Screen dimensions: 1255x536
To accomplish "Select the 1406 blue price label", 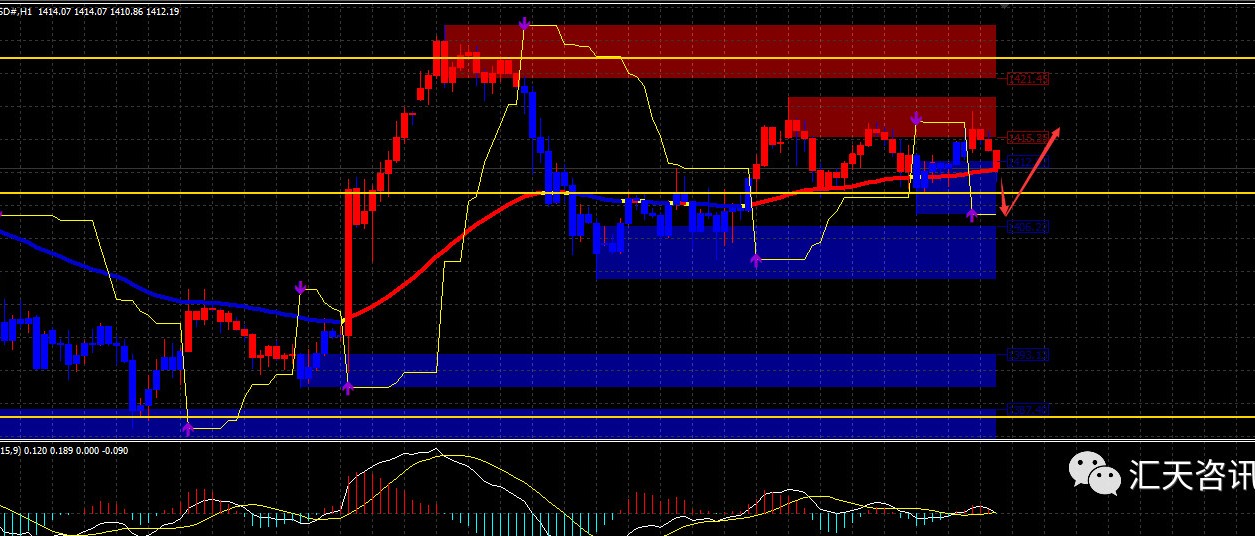I will [1028, 227].
